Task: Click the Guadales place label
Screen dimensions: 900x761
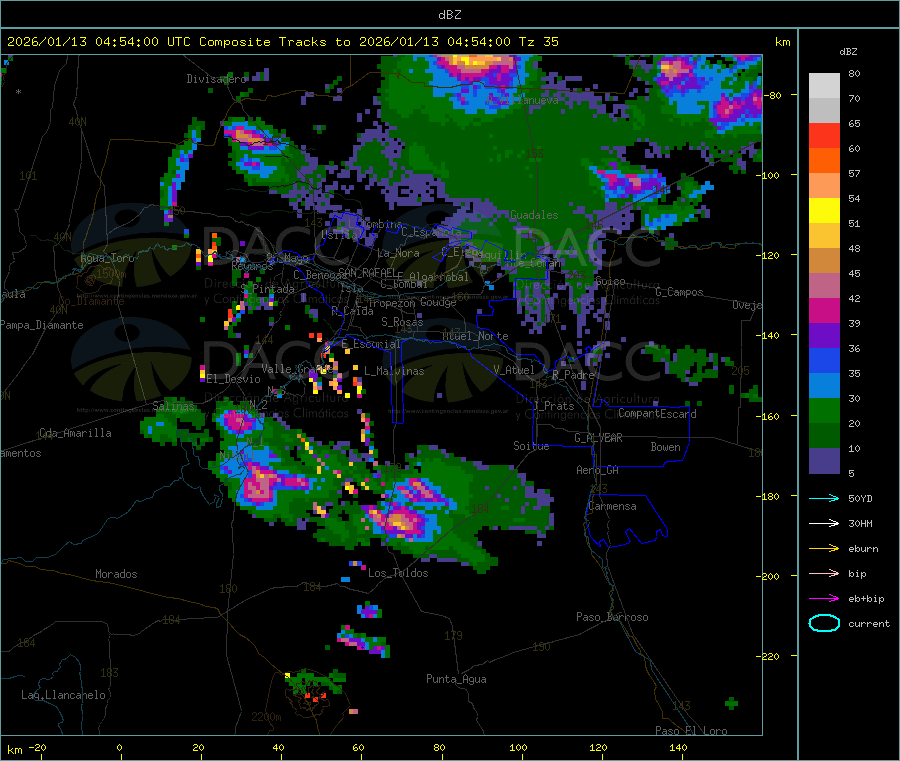Action: (x=534, y=215)
